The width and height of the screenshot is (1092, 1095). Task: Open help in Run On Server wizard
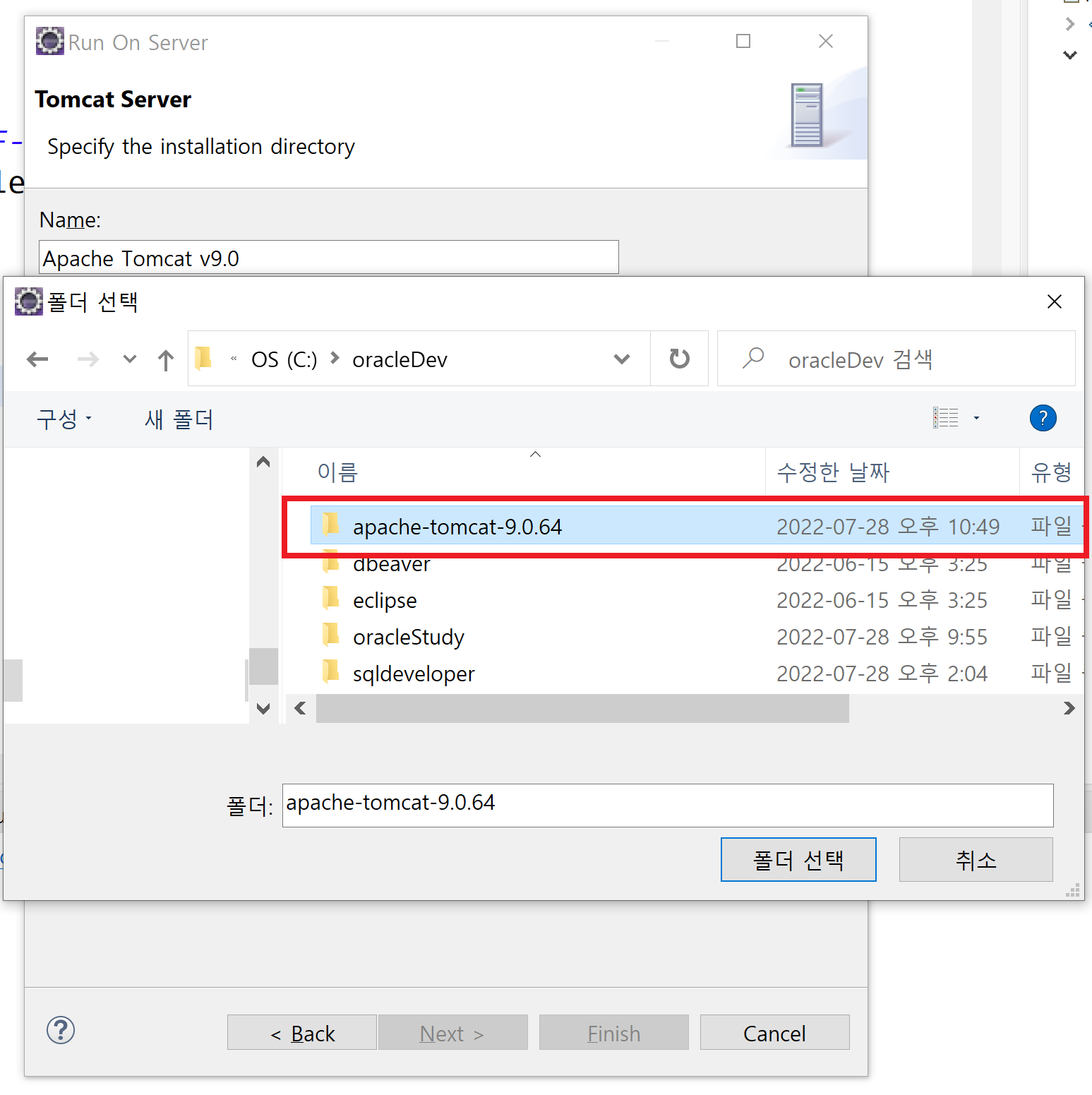61,1030
